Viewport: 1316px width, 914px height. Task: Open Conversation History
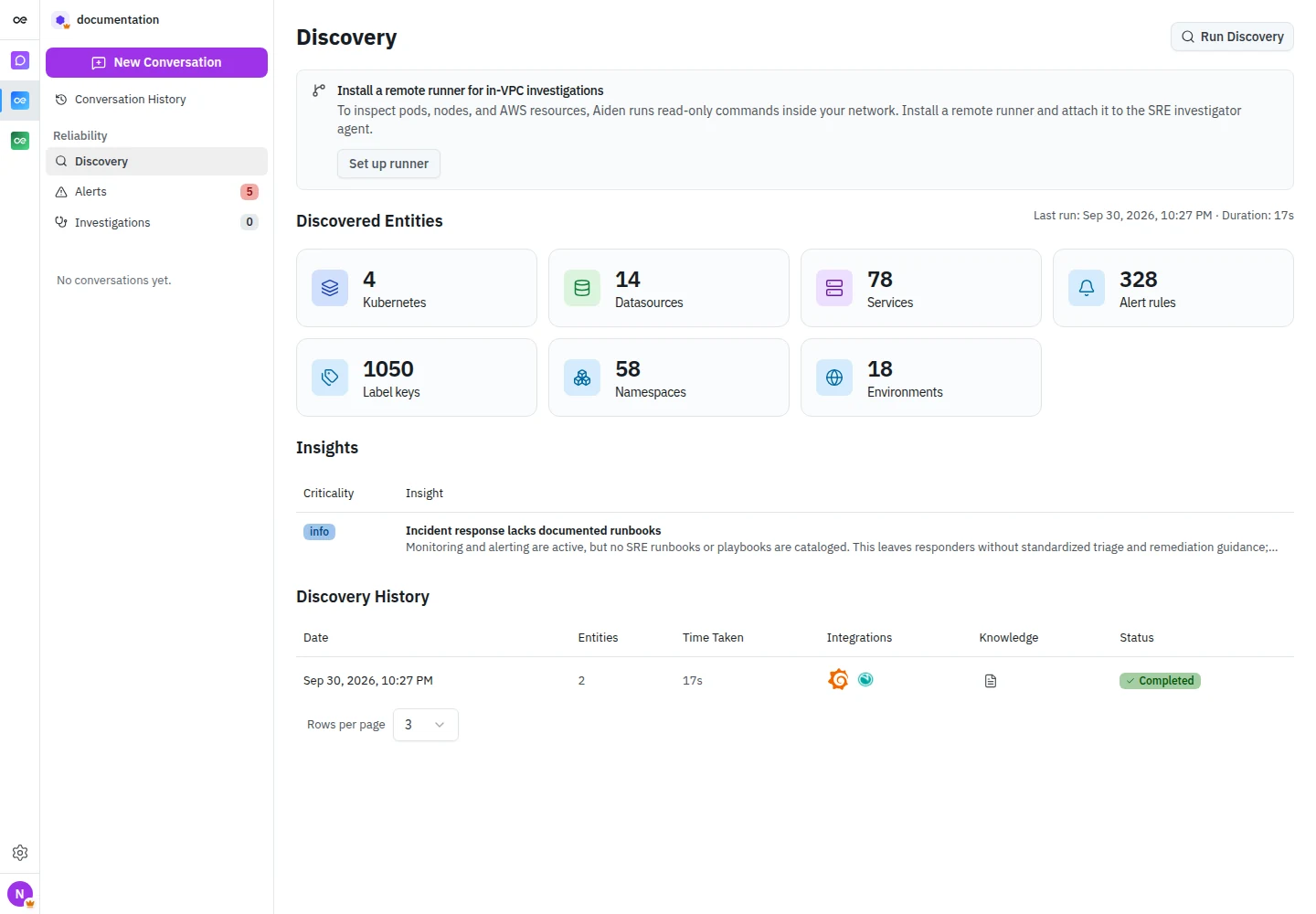[156, 100]
